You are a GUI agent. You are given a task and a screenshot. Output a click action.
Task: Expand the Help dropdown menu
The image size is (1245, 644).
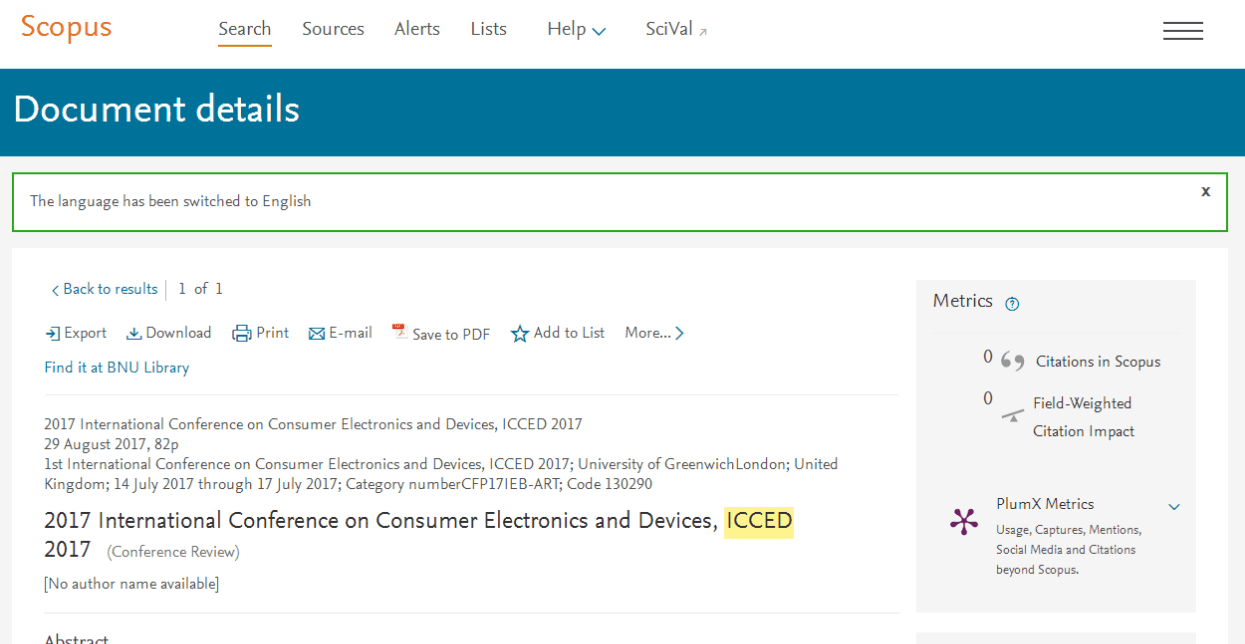point(576,30)
